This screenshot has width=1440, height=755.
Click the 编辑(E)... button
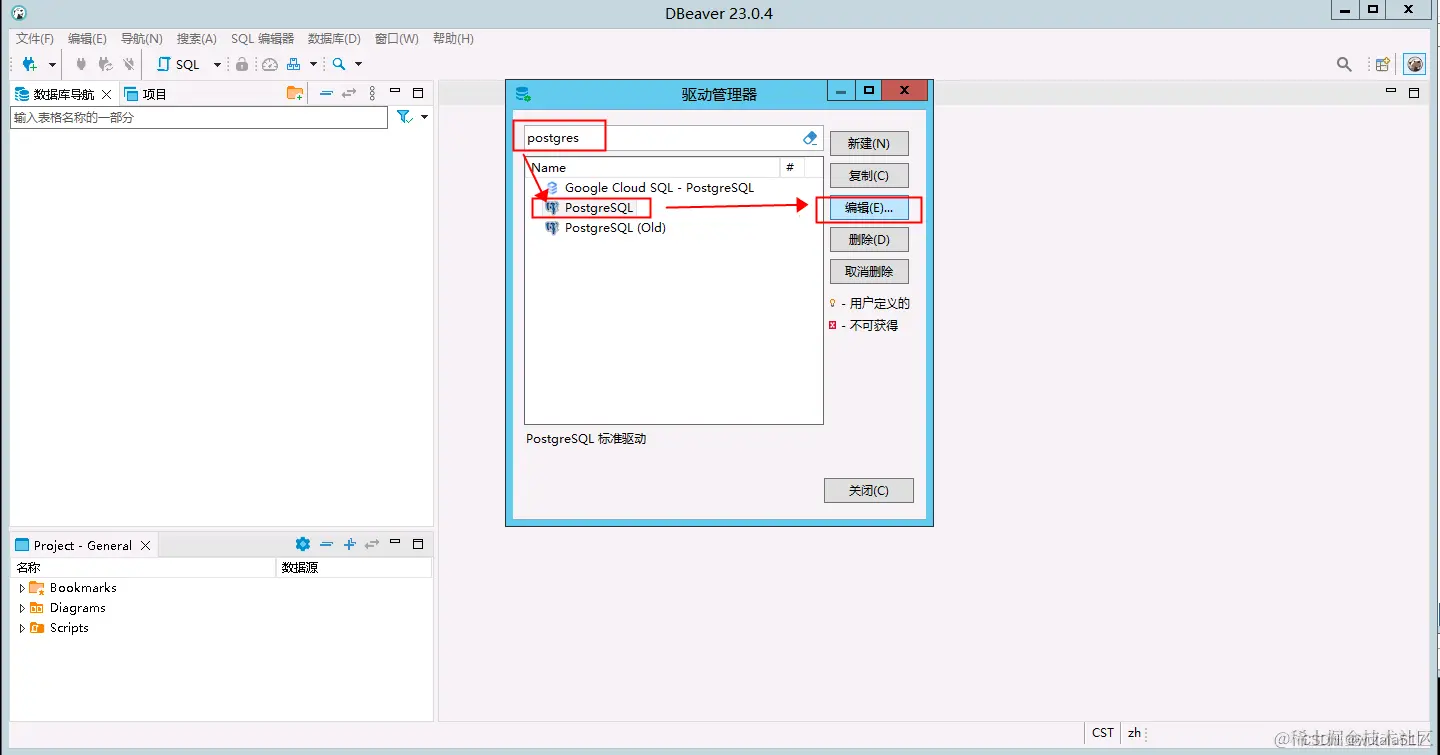[869, 208]
